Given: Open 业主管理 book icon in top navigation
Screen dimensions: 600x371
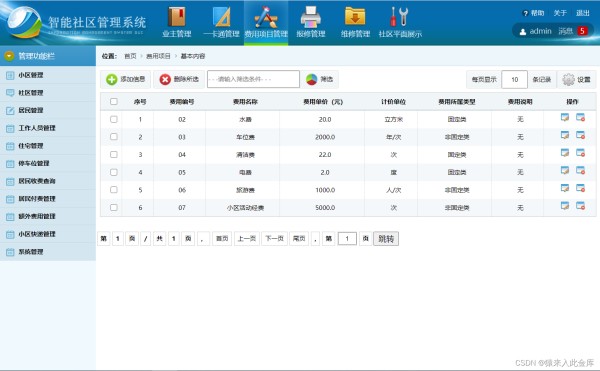Looking at the screenshot, I should [x=177, y=17].
